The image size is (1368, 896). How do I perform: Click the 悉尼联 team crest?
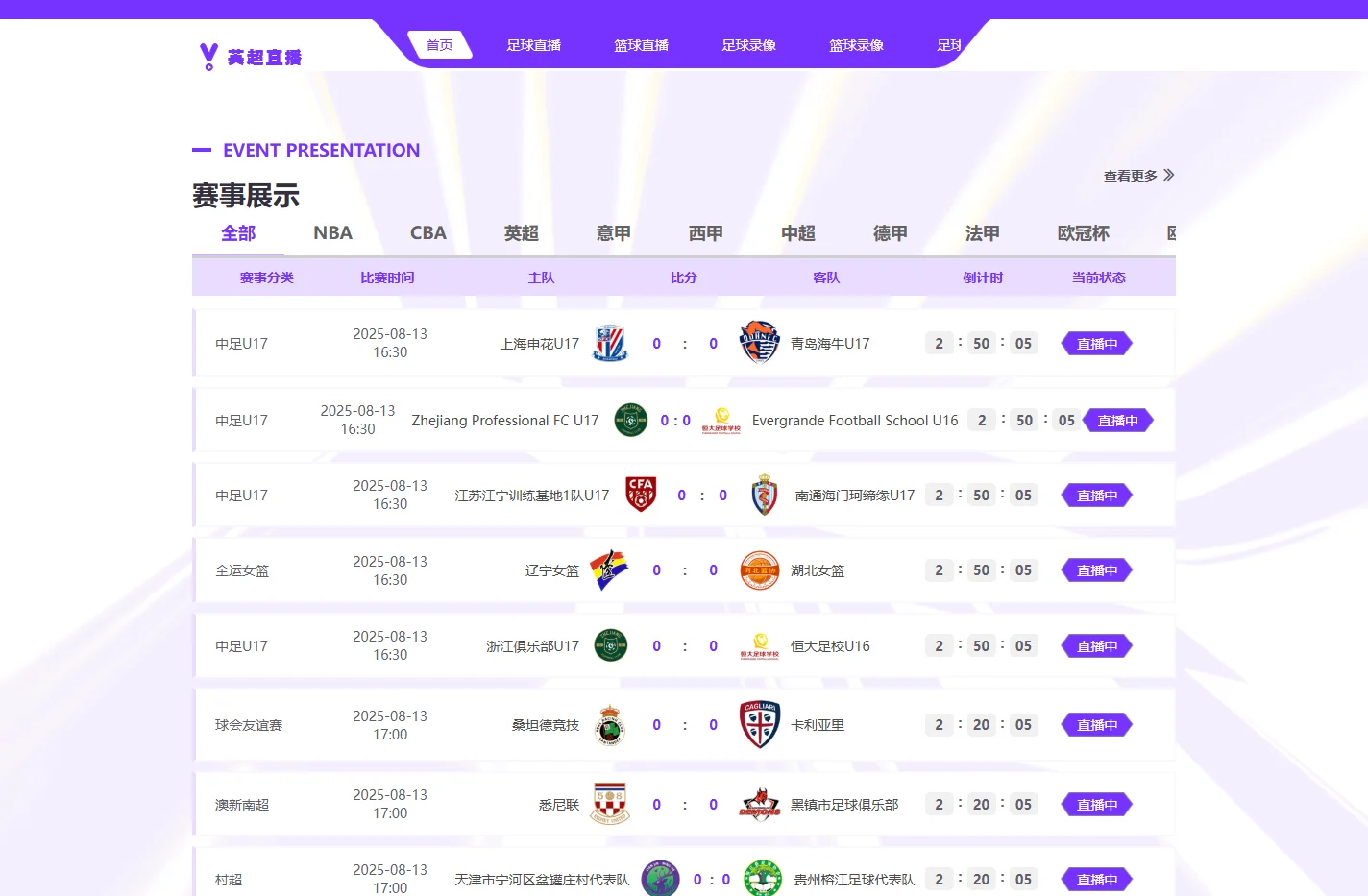click(610, 804)
